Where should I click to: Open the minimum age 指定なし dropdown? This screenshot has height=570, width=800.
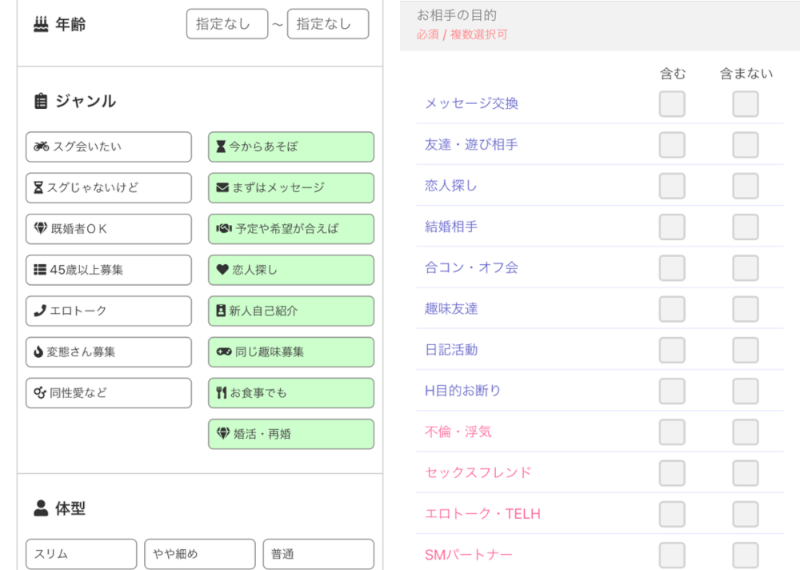click(227, 23)
